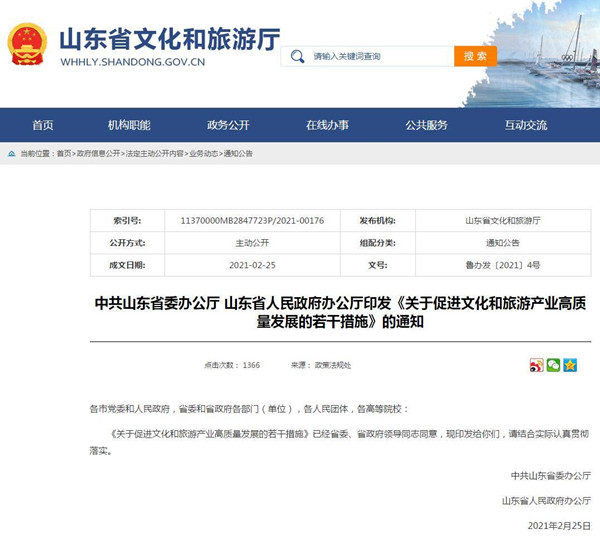
Task: Open the 机构职能 navigation item
Action: [129, 125]
